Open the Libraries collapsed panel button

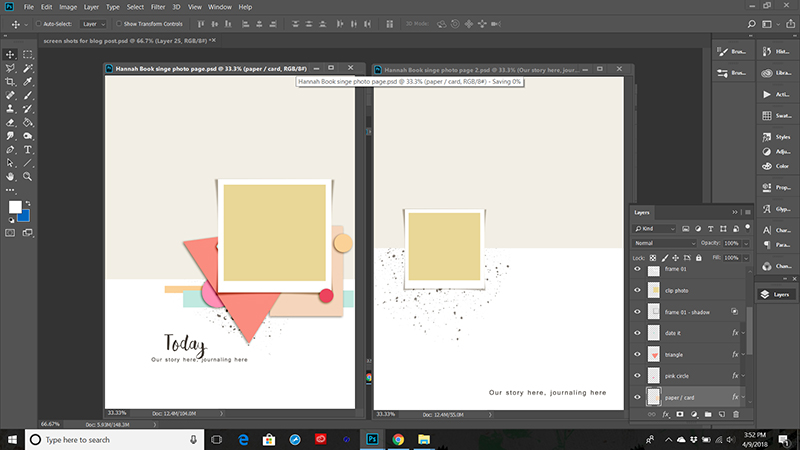(777, 73)
